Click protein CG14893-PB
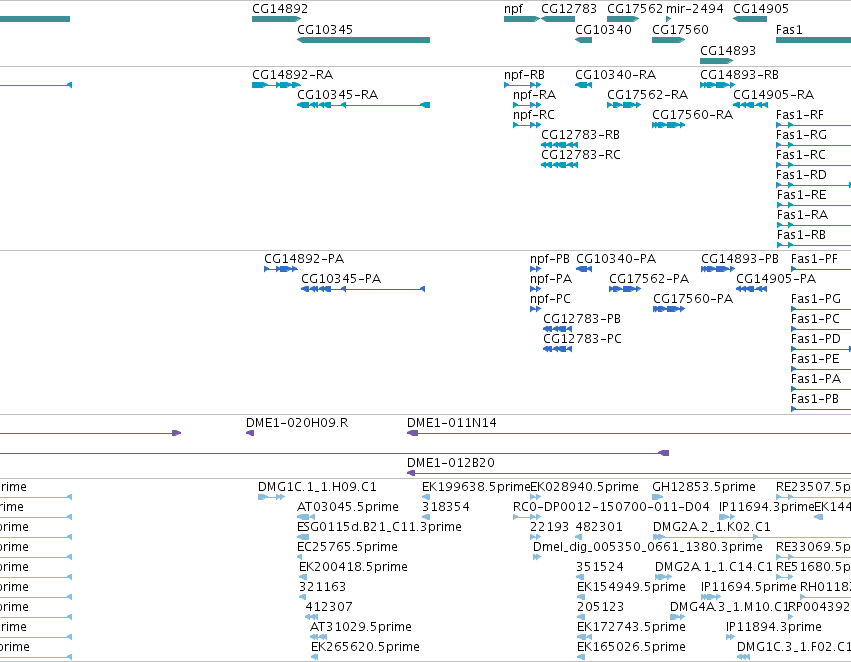The width and height of the screenshot is (851, 662). coord(717,269)
